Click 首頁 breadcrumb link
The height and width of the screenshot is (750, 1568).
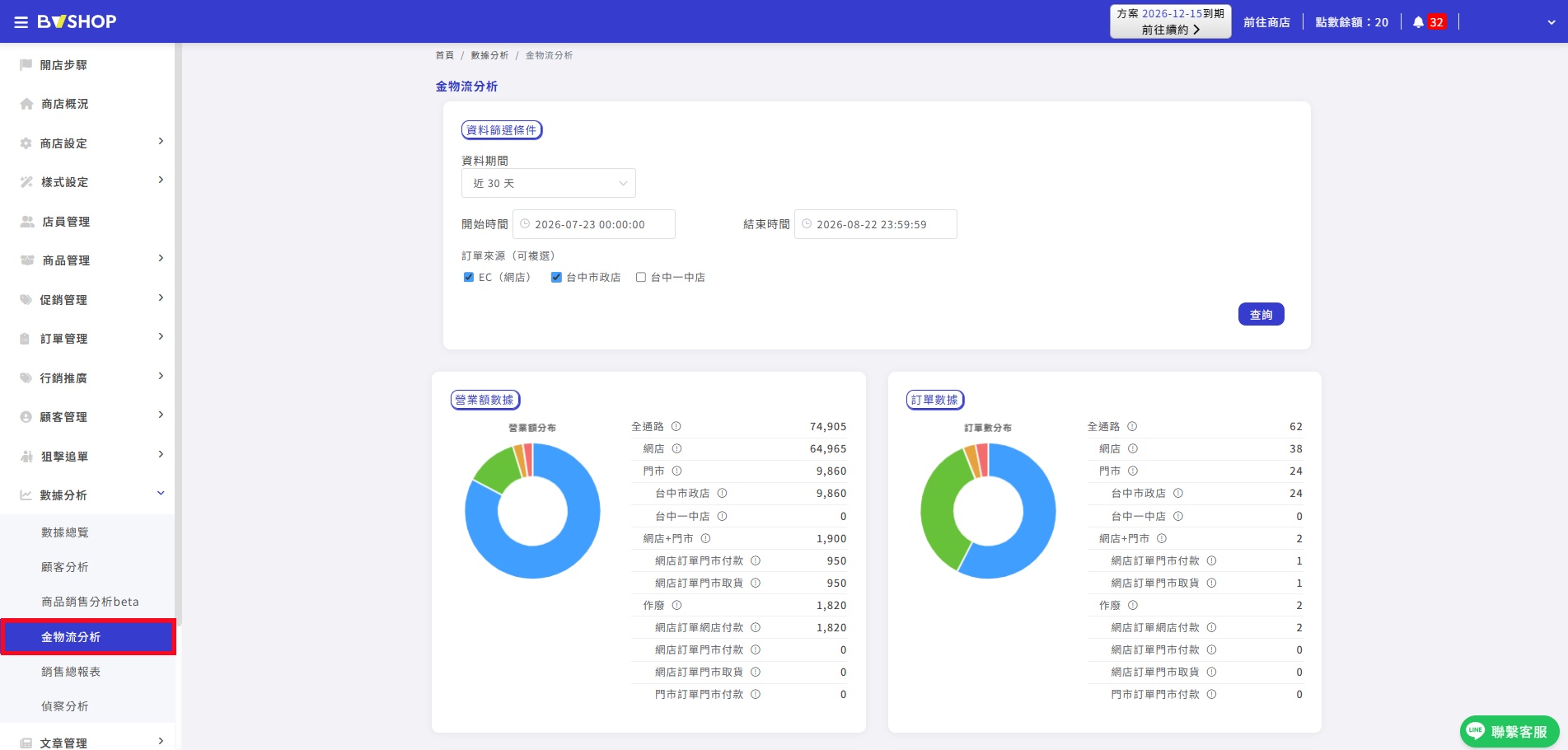click(x=445, y=55)
